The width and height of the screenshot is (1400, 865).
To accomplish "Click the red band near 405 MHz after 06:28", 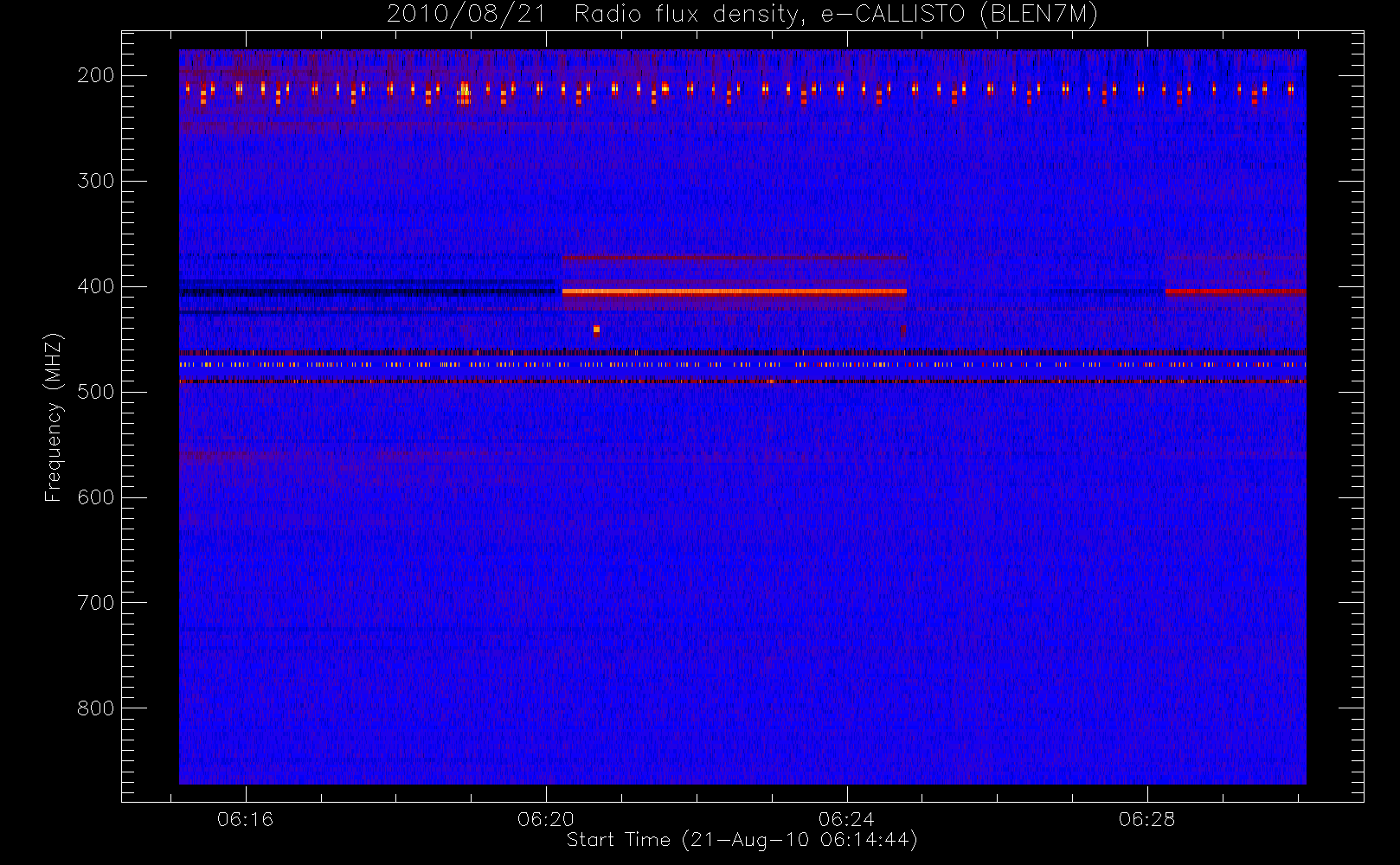I will [1236, 292].
